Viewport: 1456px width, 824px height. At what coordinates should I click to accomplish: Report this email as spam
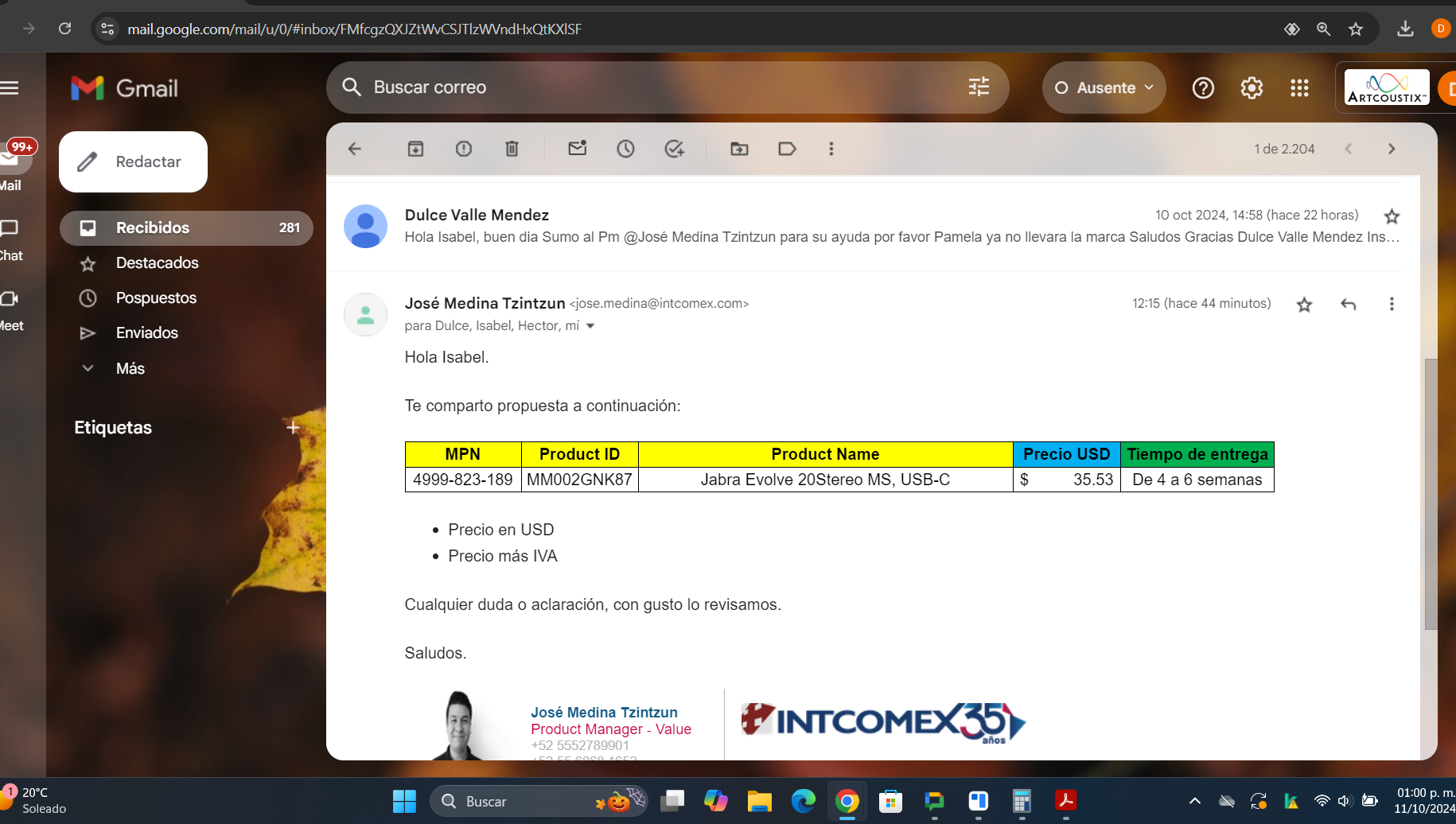[464, 149]
